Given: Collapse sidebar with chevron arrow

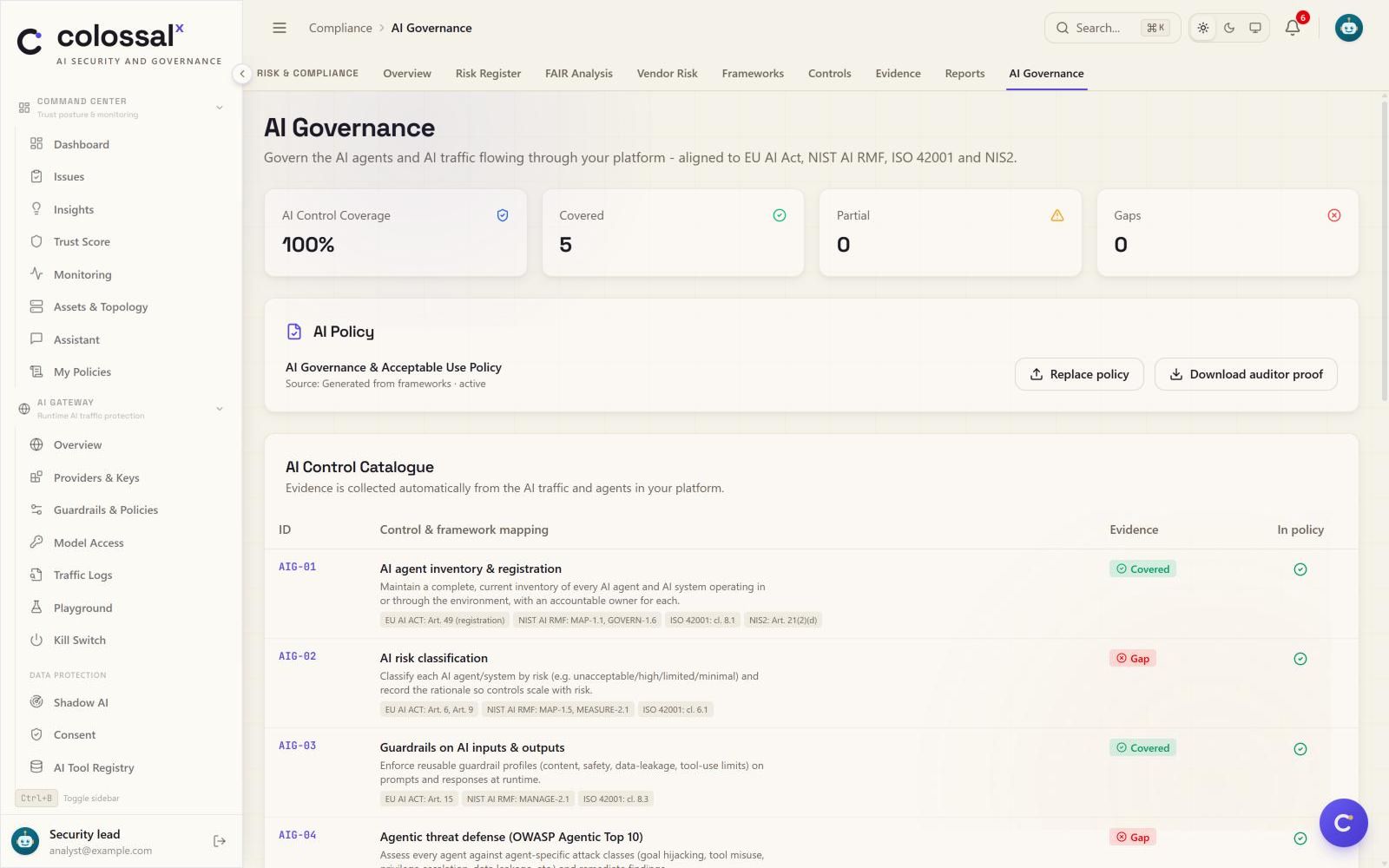Looking at the screenshot, I should point(242,74).
